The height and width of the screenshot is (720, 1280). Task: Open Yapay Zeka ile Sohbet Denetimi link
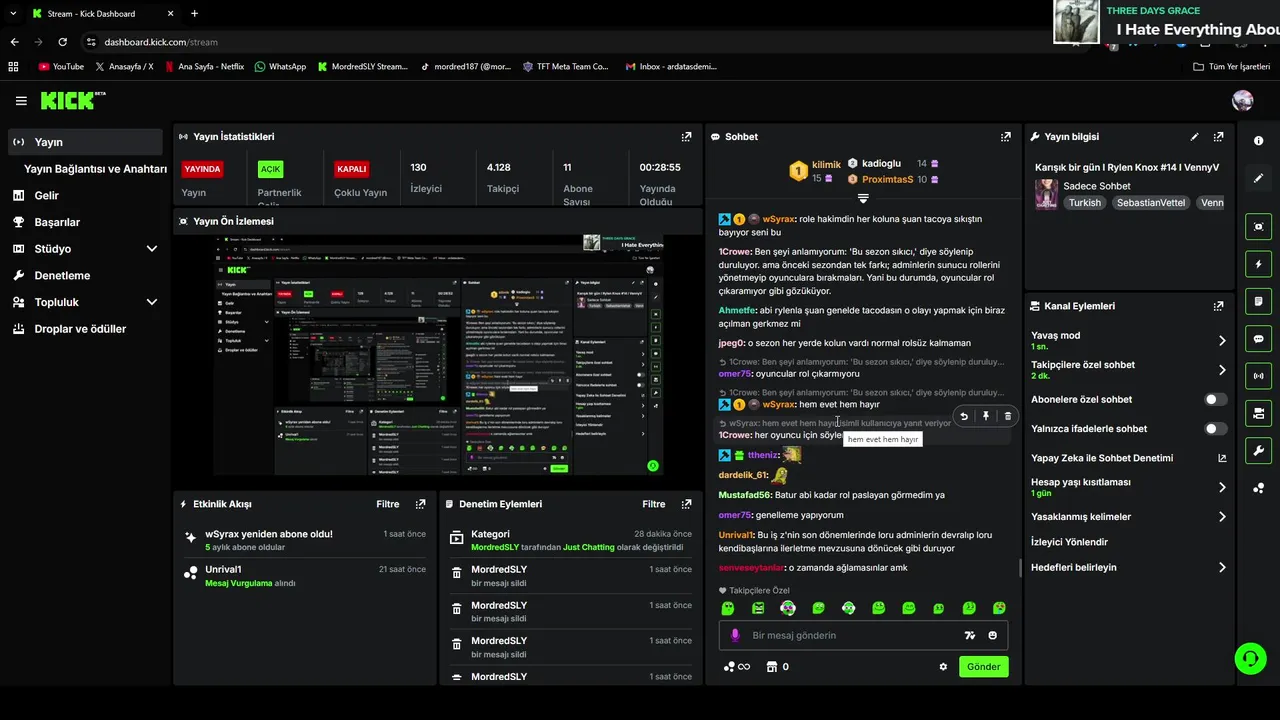tap(1128, 458)
